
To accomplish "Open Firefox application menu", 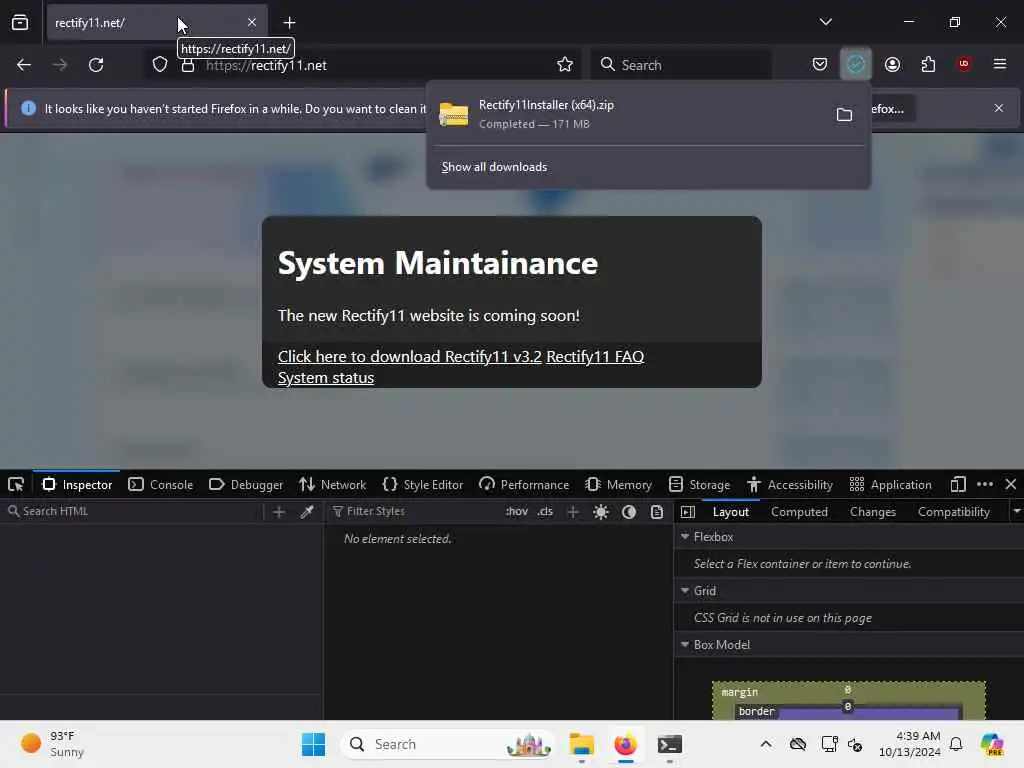I will [1000, 64].
